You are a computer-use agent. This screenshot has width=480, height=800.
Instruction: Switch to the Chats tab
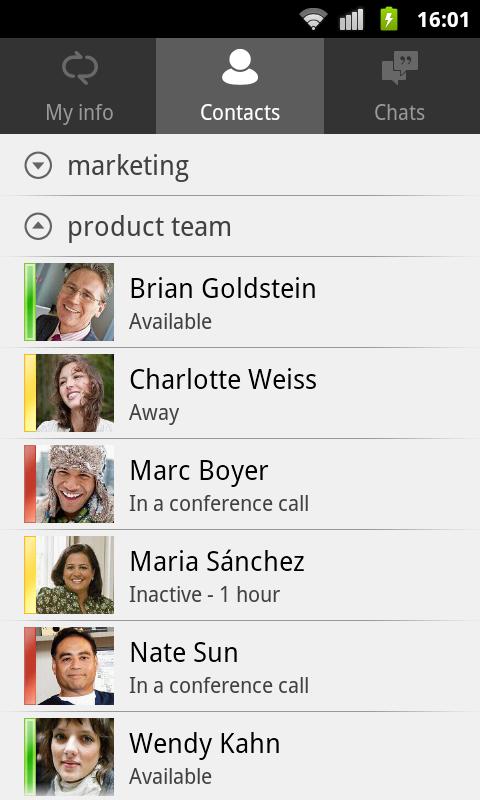coord(402,86)
